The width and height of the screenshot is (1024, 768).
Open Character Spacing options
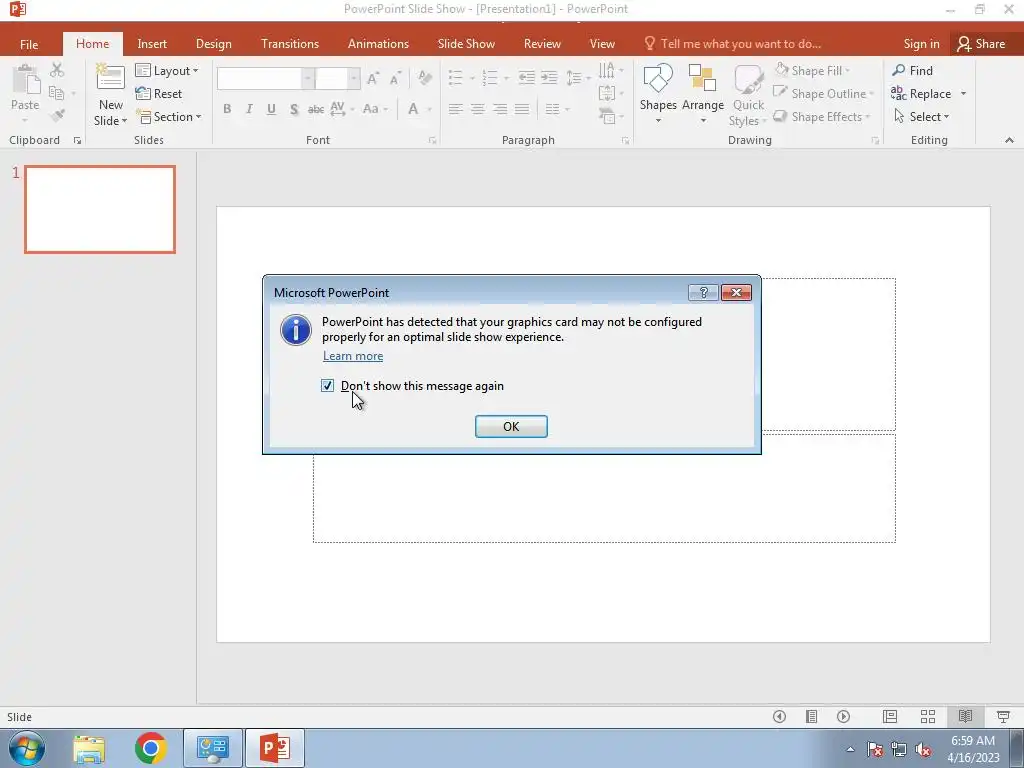coord(342,109)
